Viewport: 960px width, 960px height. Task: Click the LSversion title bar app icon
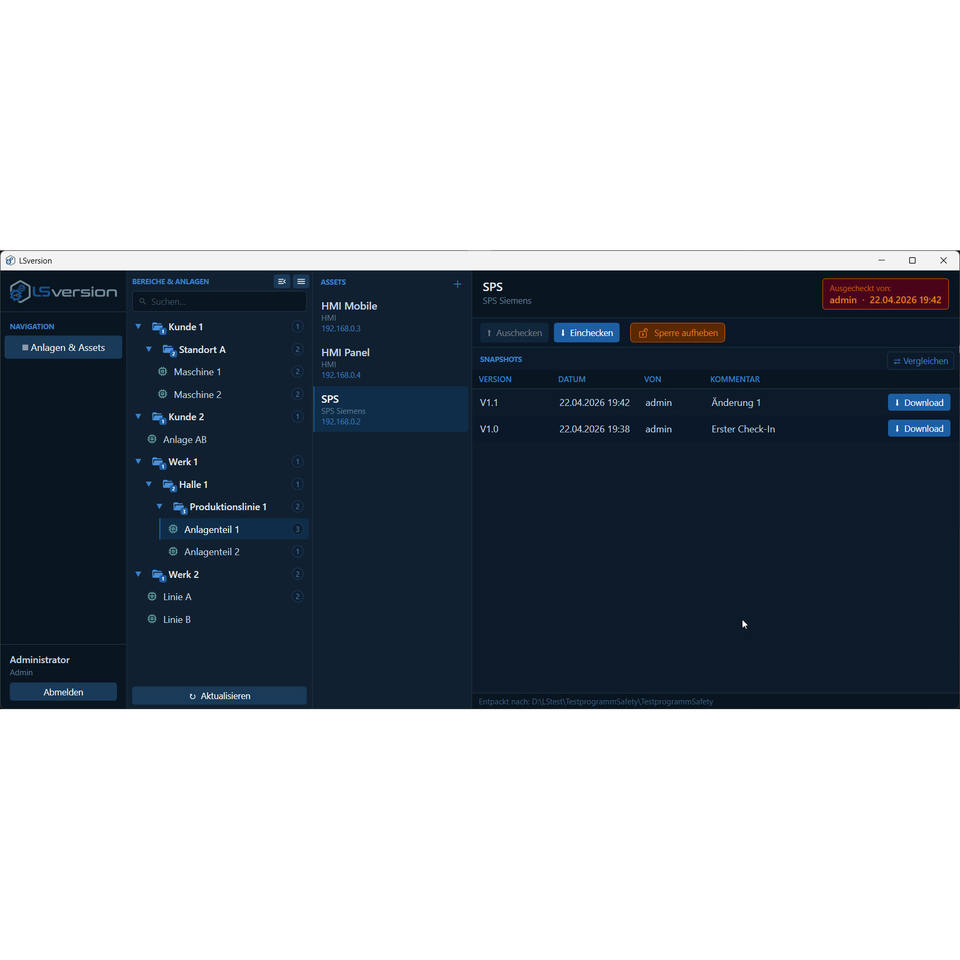pos(10,260)
